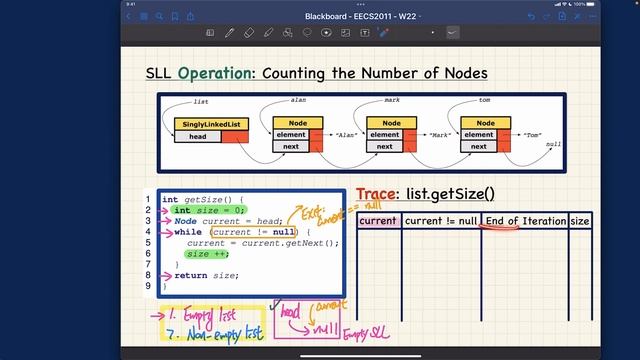
Task: Open the more options ellipsis menu
Action: 593,16
